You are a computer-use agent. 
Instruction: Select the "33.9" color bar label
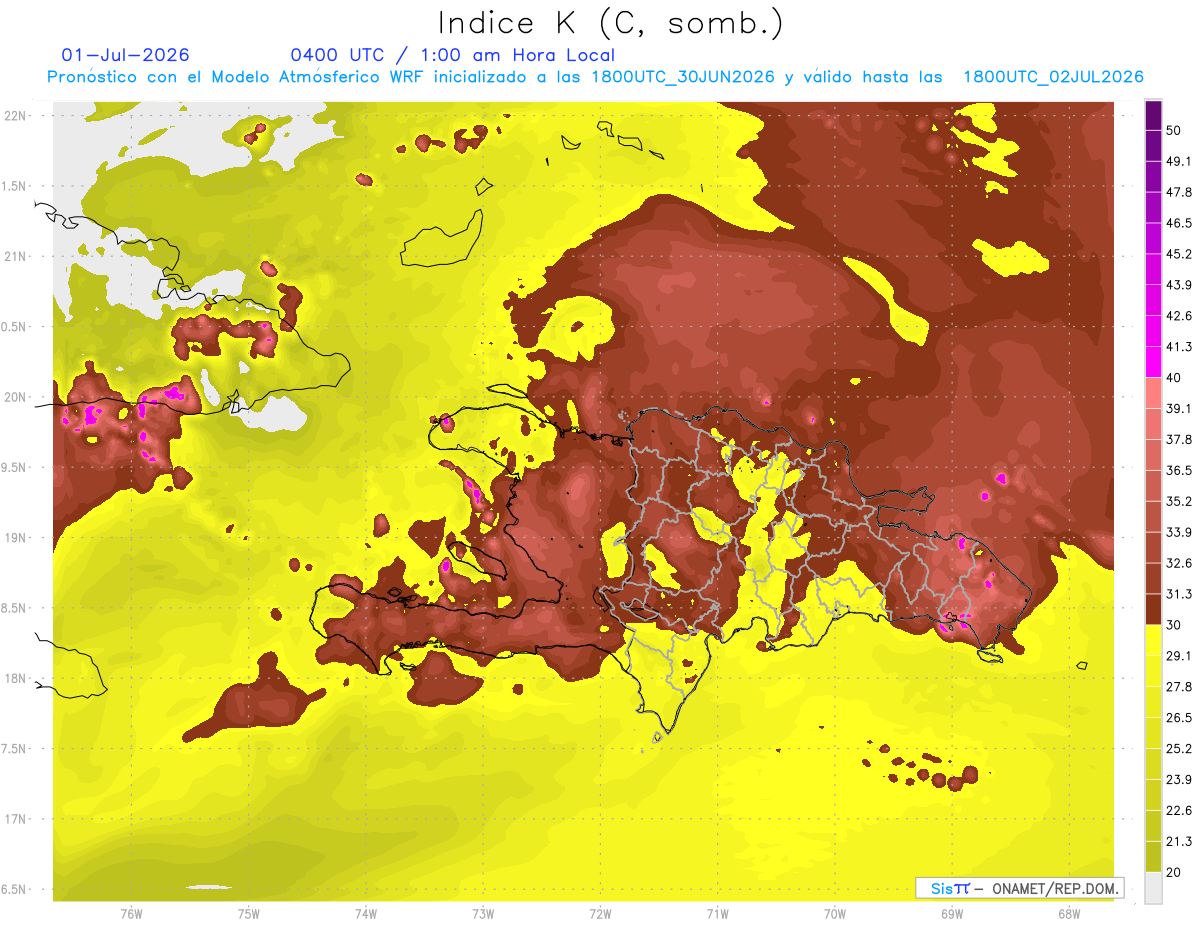[1178, 532]
